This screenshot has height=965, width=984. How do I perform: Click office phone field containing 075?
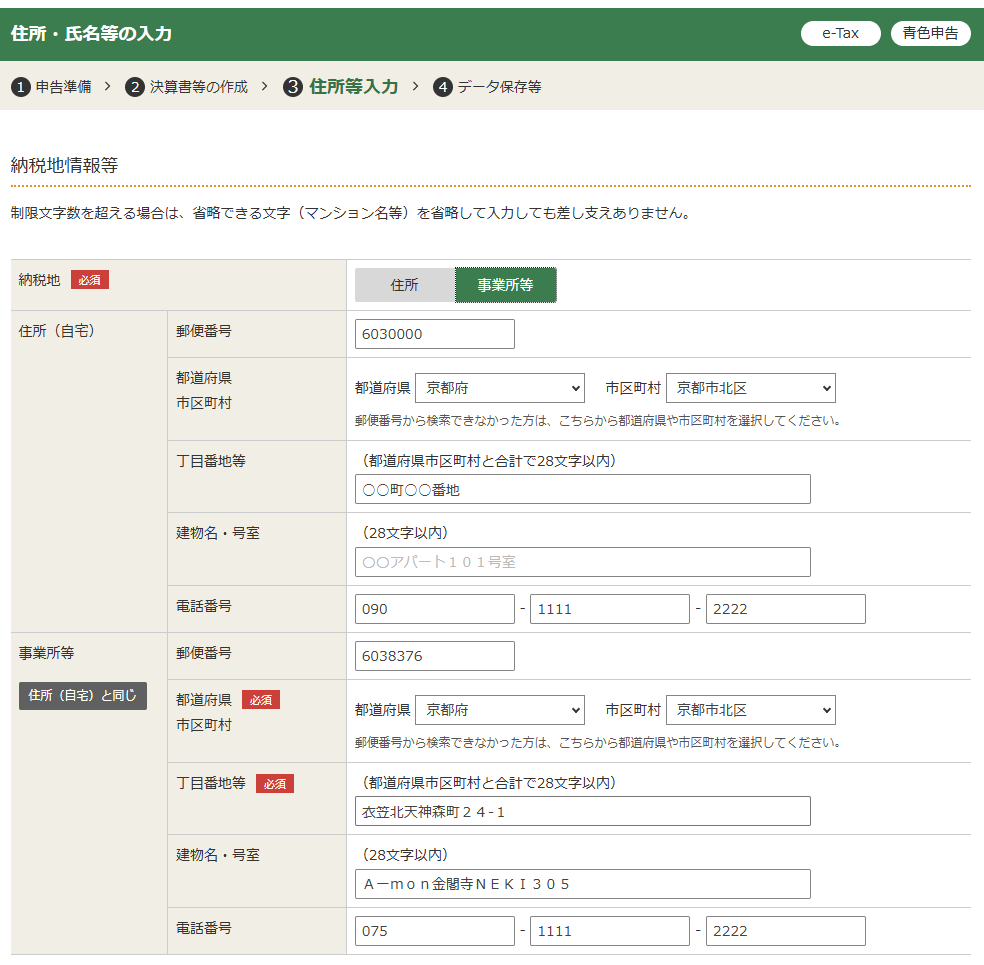coord(434,931)
